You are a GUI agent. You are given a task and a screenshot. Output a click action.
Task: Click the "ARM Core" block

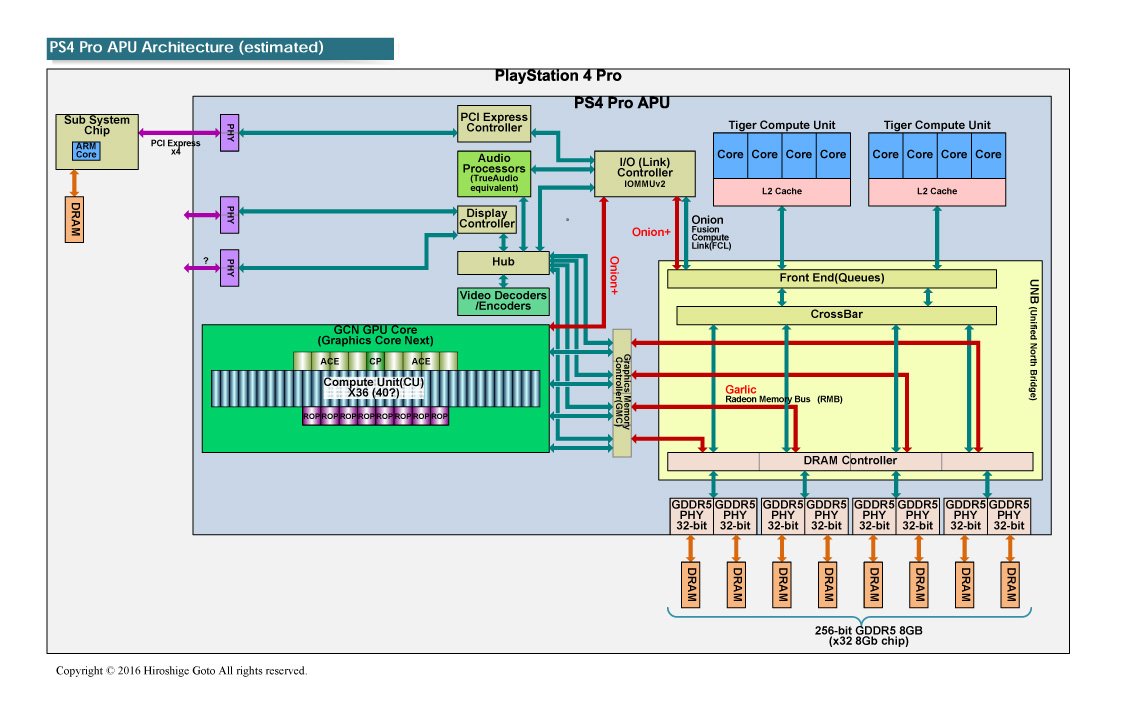86,150
